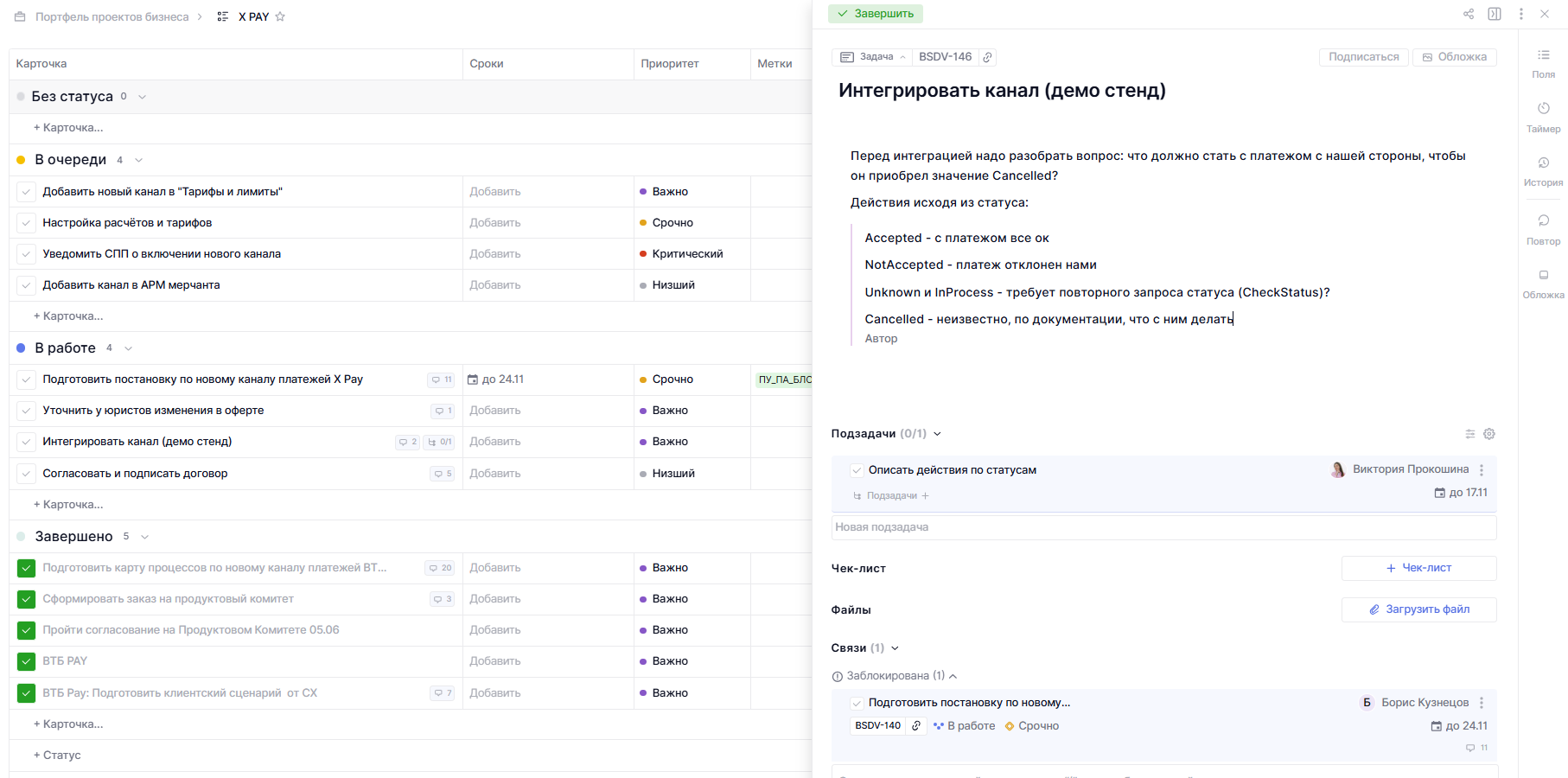1568x778 pixels.
Task: Click the 'Завершить' button
Action: (x=876, y=14)
